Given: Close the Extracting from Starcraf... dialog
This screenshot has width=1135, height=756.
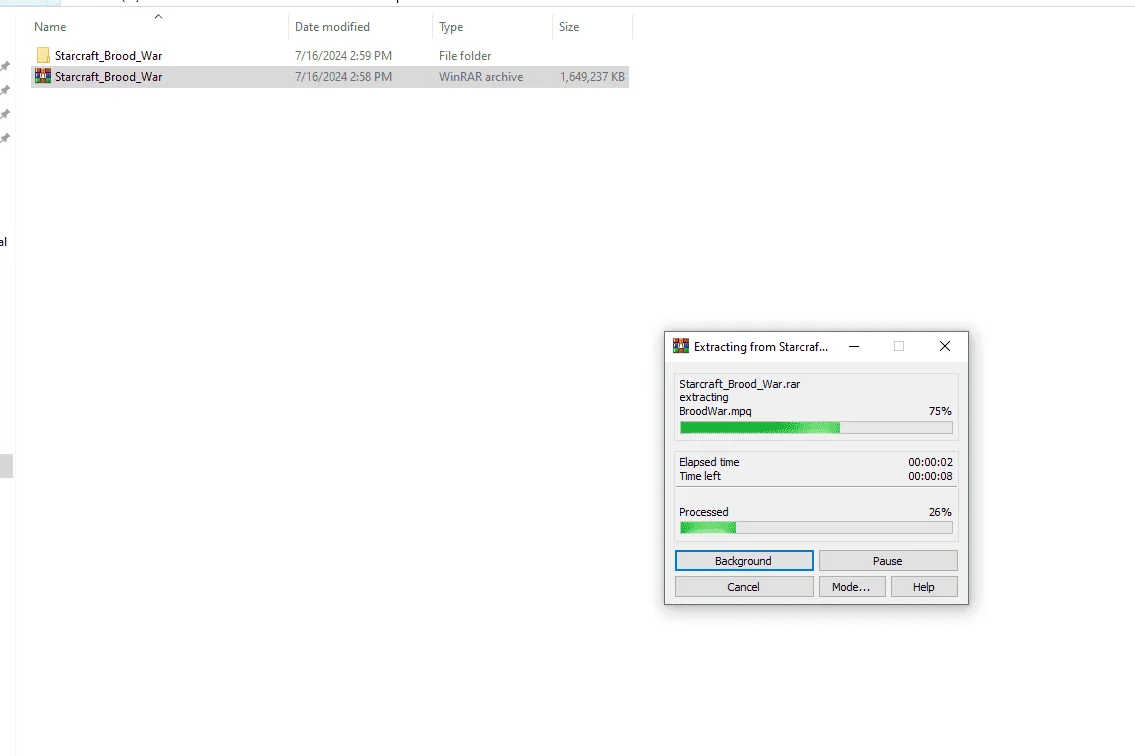Looking at the screenshot, I should (945, 346).
